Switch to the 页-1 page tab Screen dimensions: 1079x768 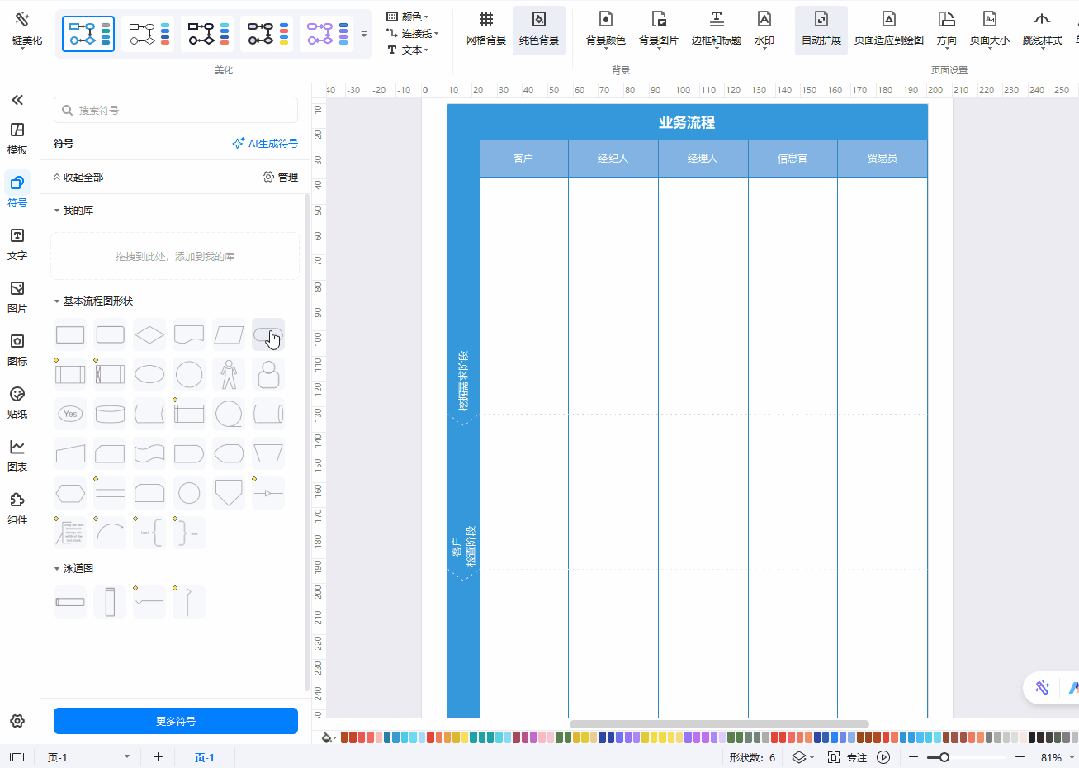point(204,757)
